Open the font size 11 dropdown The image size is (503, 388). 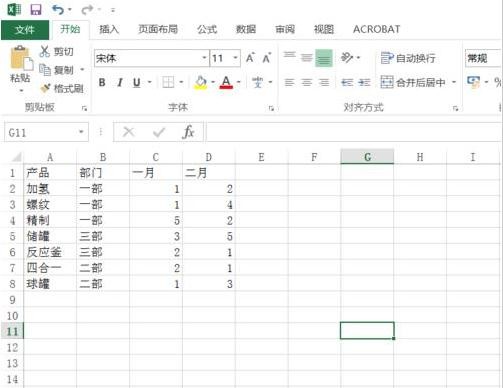pos(235,58)
